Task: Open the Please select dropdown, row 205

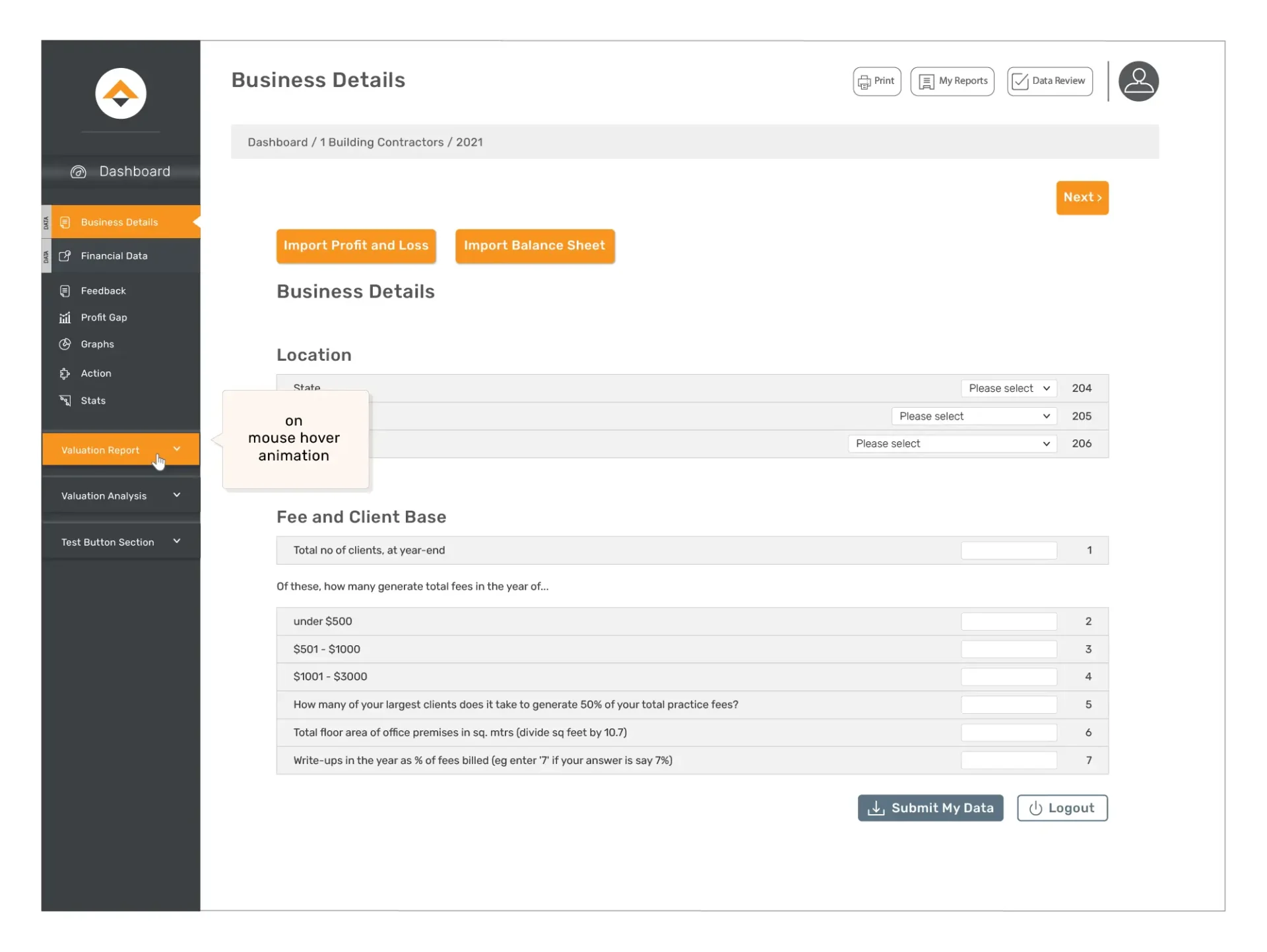Action: point(973,416)
